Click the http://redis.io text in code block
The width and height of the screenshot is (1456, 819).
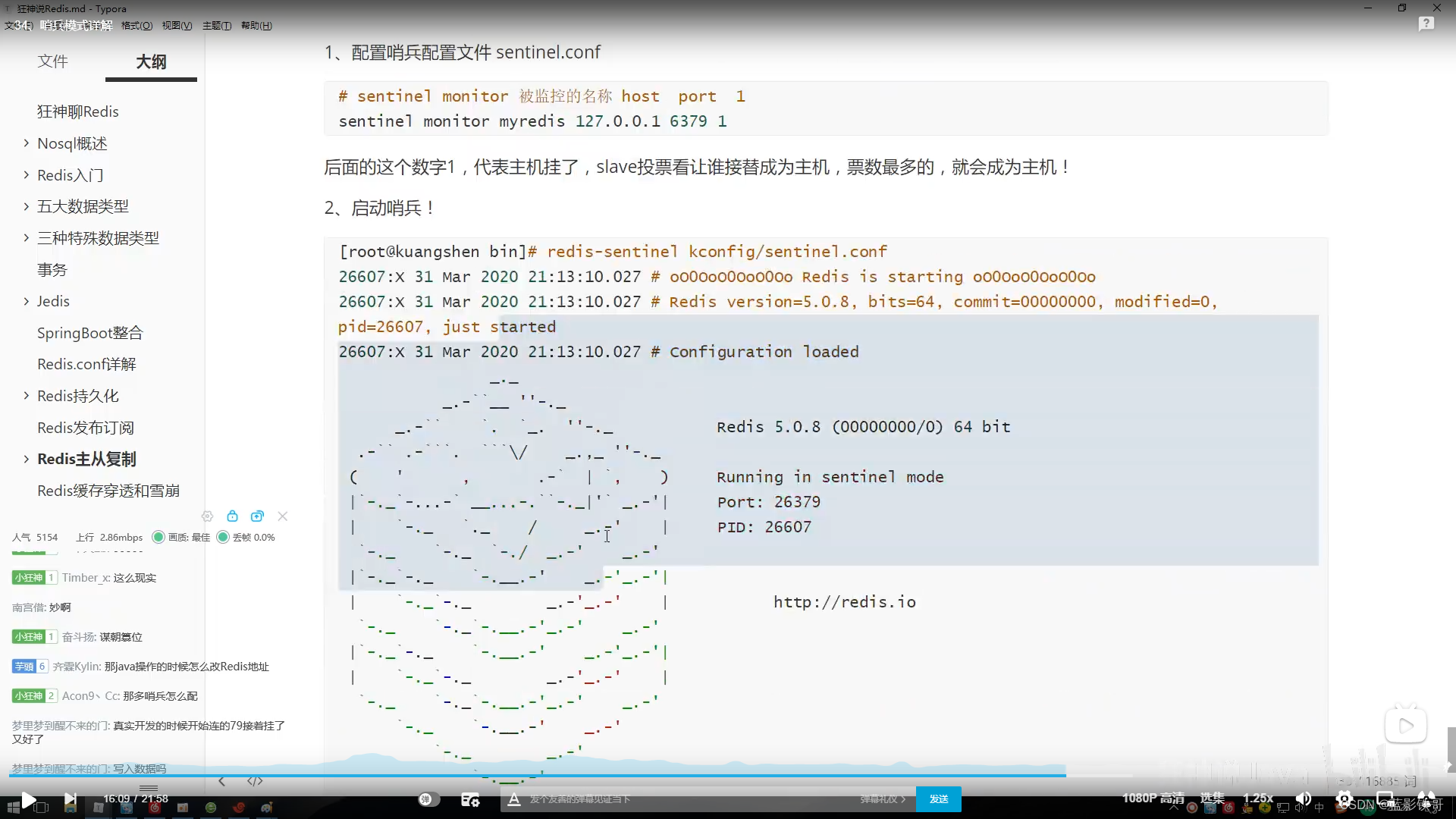pos(845,602)
